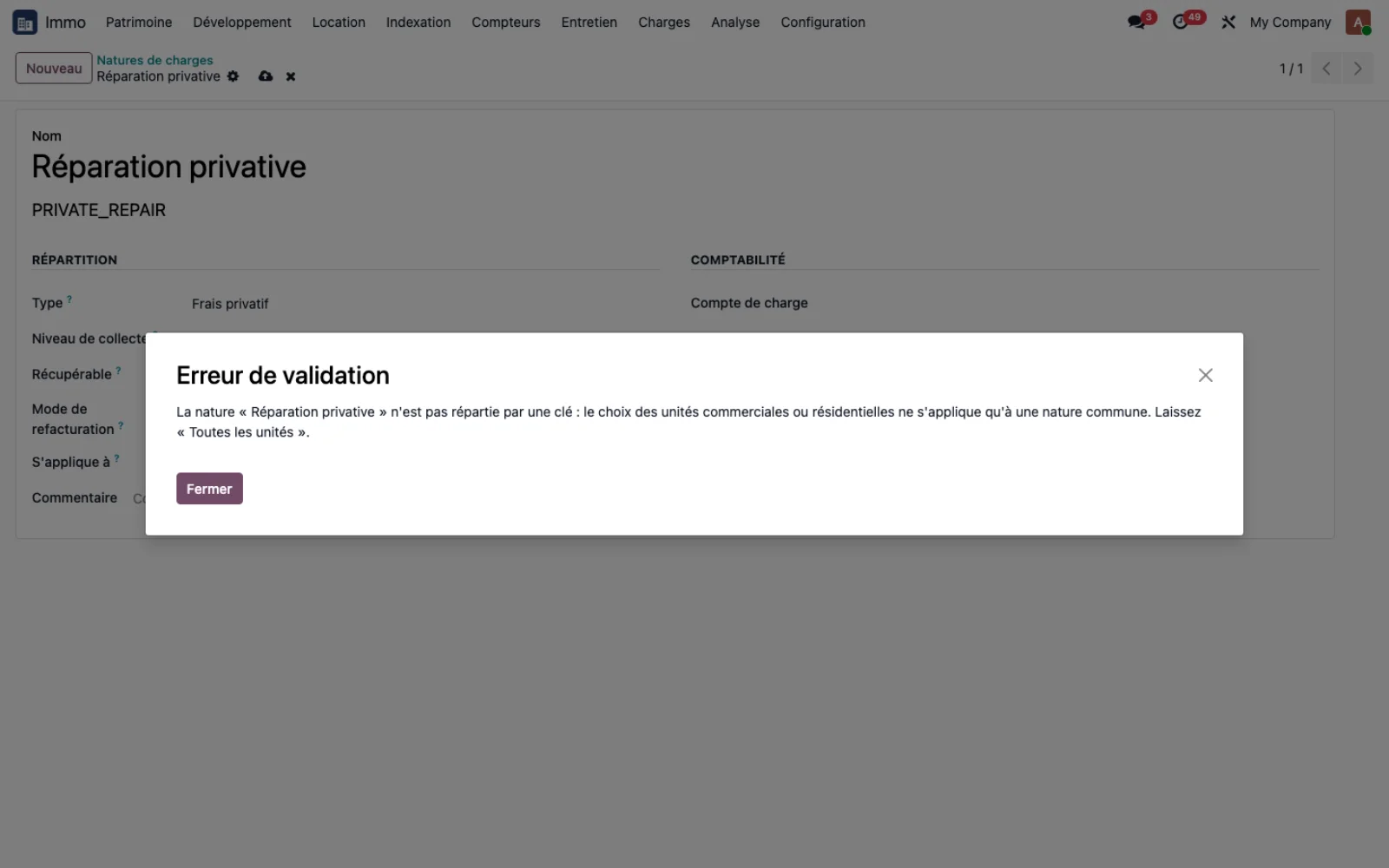
Task: Go back to Natures de charges breadcrumb
Action: pyautogui.click(x=155, y=60)
